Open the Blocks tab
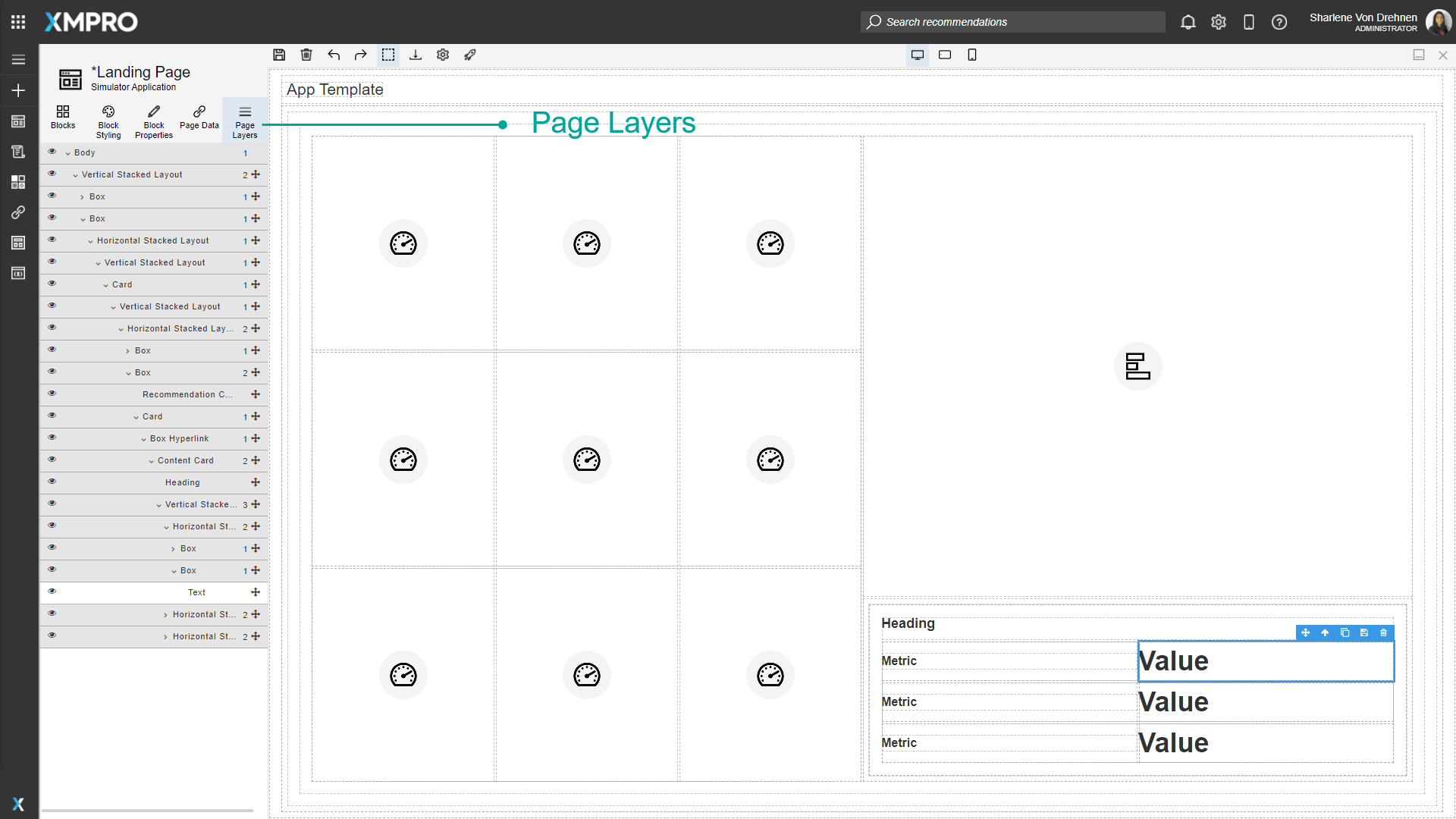Image resolution: width=1456 pixels, height=819 pixels. point(63,118)
